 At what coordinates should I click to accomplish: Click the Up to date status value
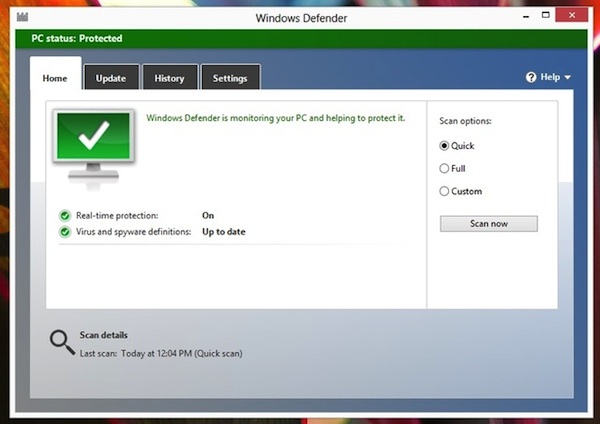[224, 232]
